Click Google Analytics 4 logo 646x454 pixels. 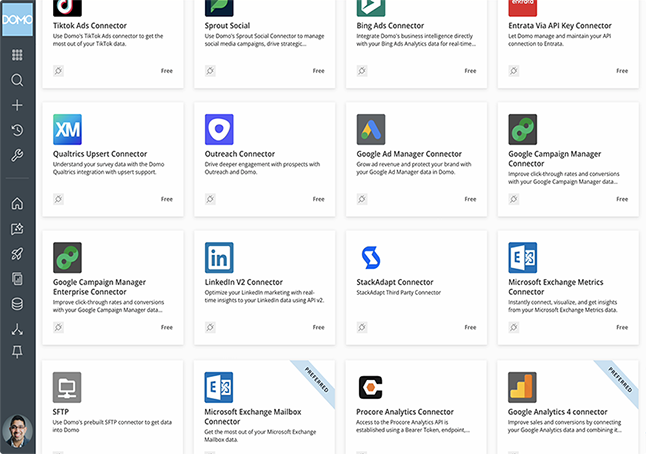pos(522,387)
